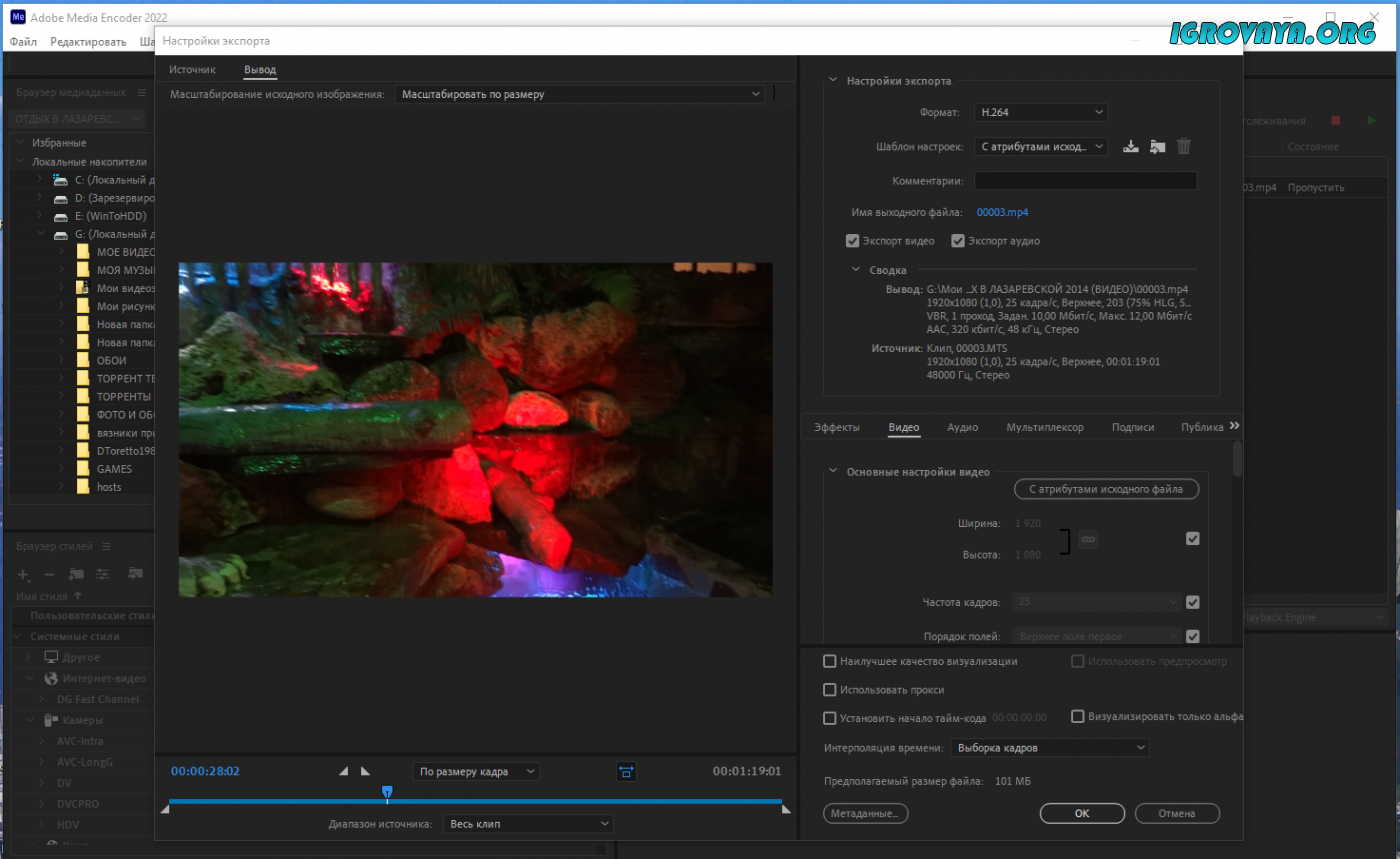Screen dimensions: 1400x859
Task: Click the import preset icon
Action: [1157, 146]
